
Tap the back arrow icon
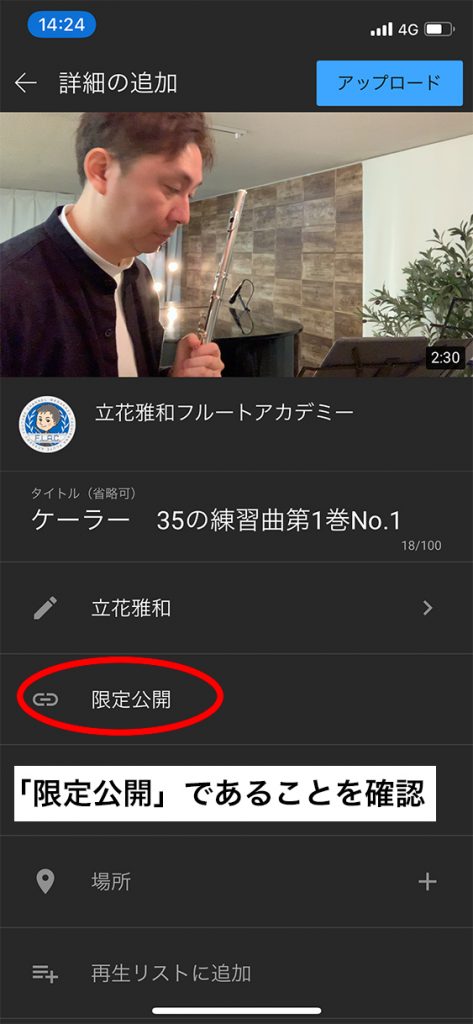click(25, 83)
